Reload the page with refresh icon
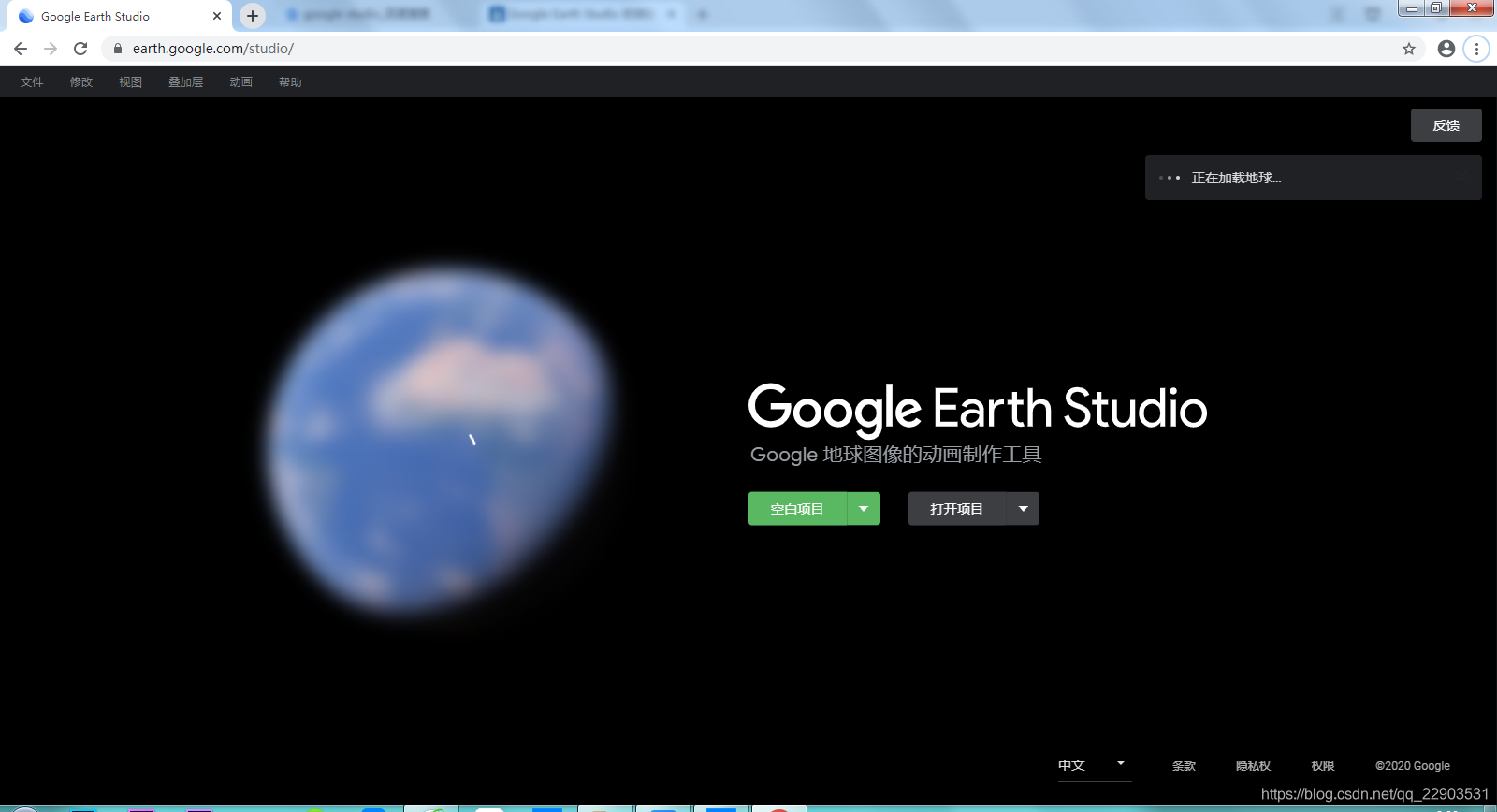 (80, 49)
